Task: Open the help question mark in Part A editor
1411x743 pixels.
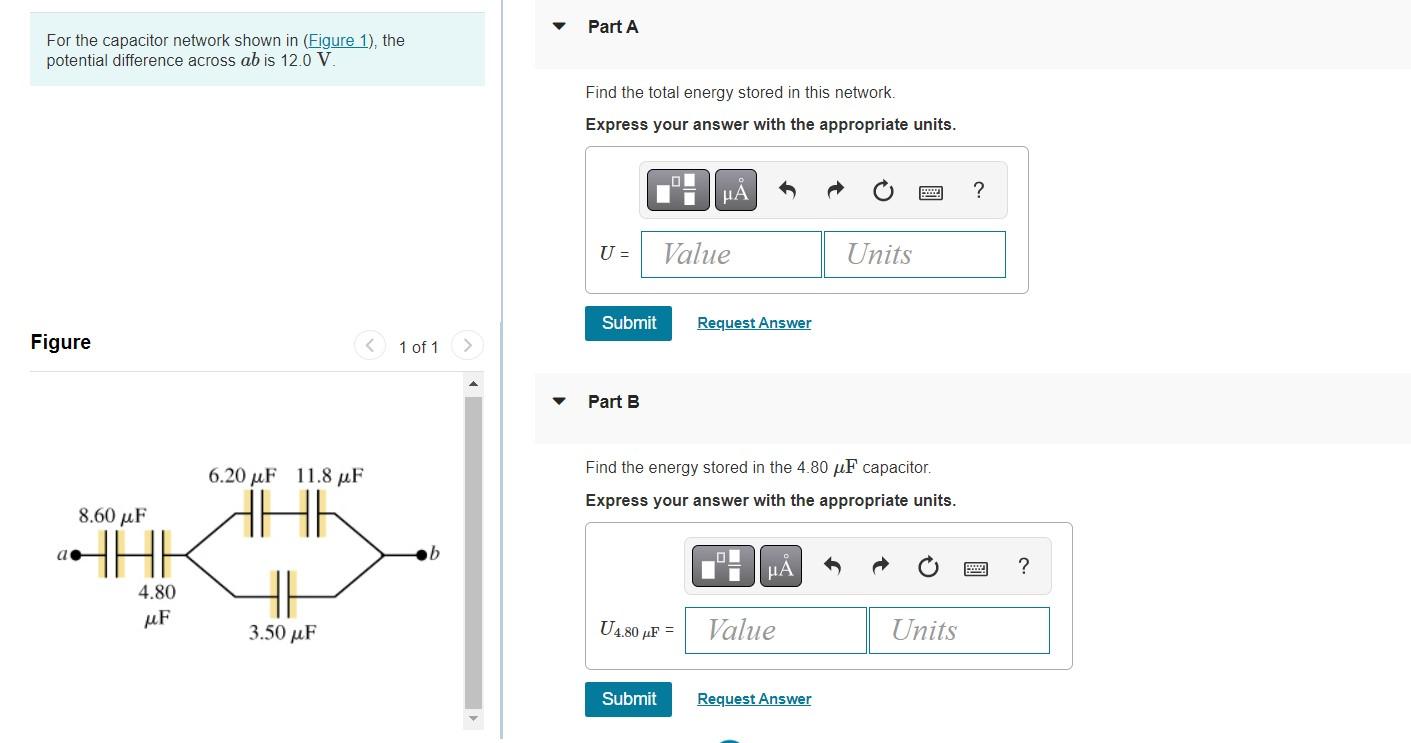Action: tap(978, 190)
